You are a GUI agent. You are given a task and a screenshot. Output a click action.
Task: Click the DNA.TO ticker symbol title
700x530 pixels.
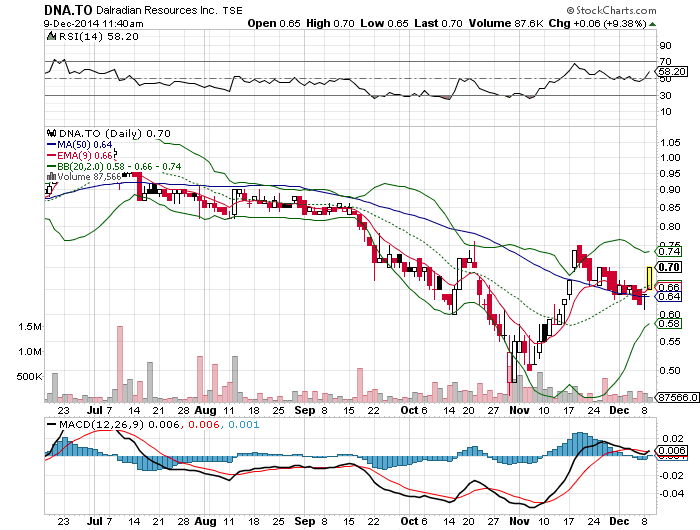(x=68, y=10)
